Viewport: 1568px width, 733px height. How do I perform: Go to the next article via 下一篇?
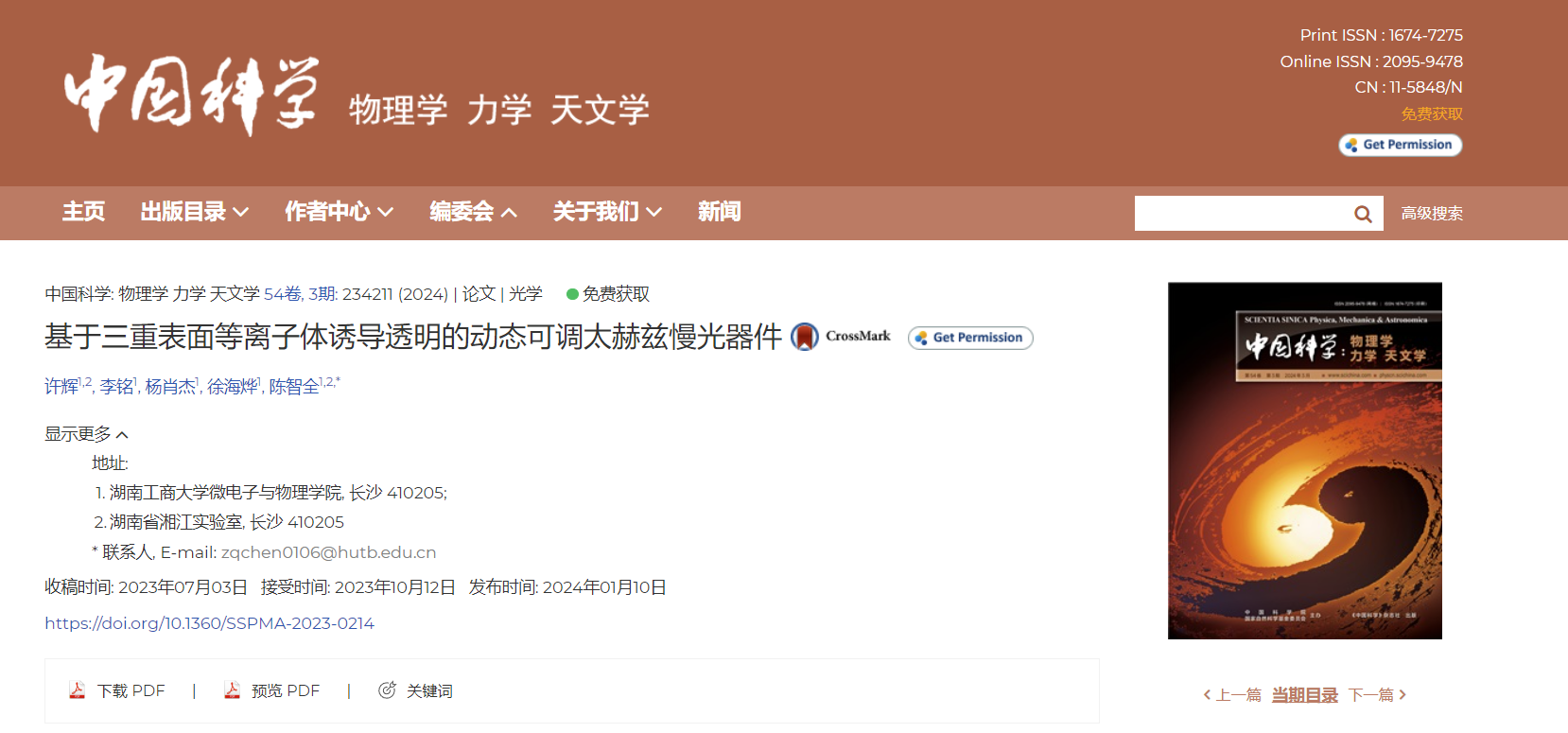(1377, 695)
